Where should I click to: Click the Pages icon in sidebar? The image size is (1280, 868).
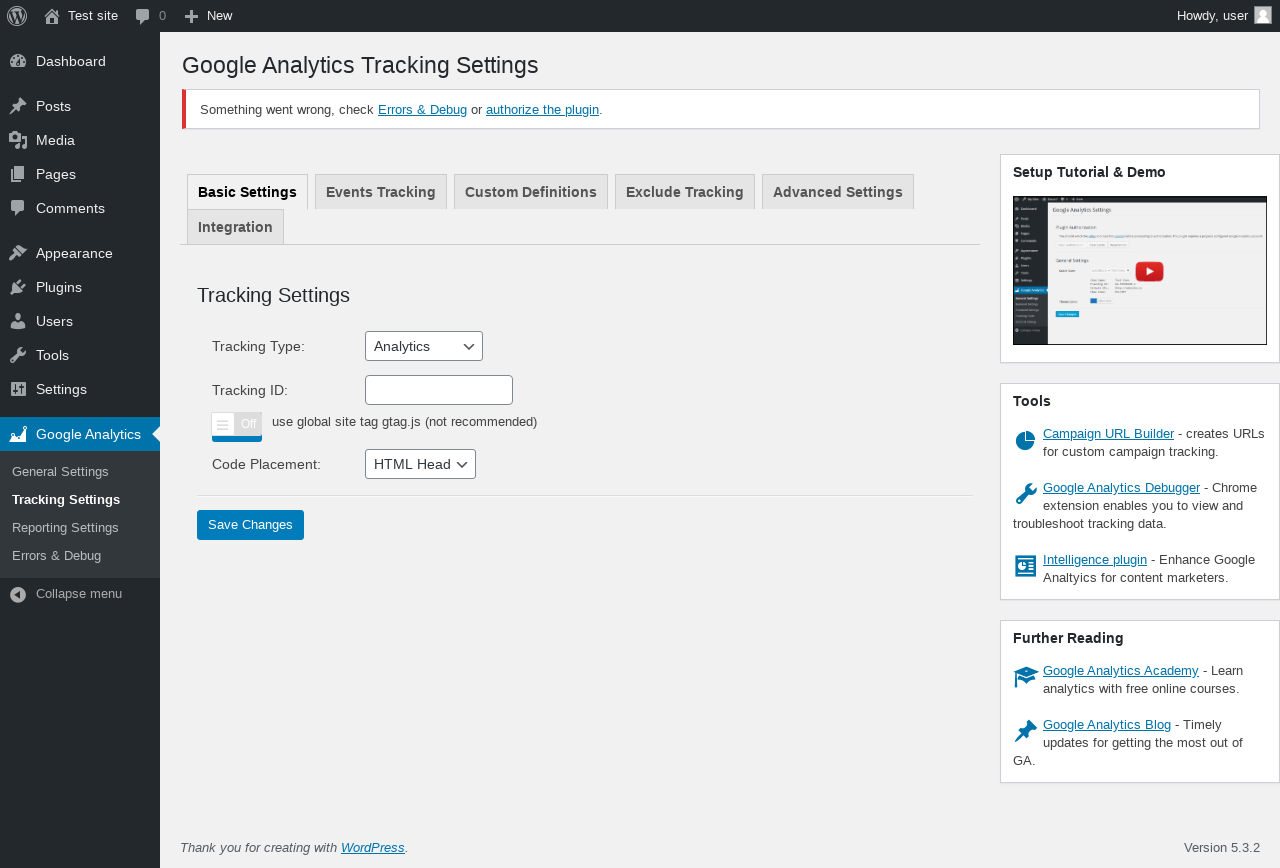click(x=18, y=174)
